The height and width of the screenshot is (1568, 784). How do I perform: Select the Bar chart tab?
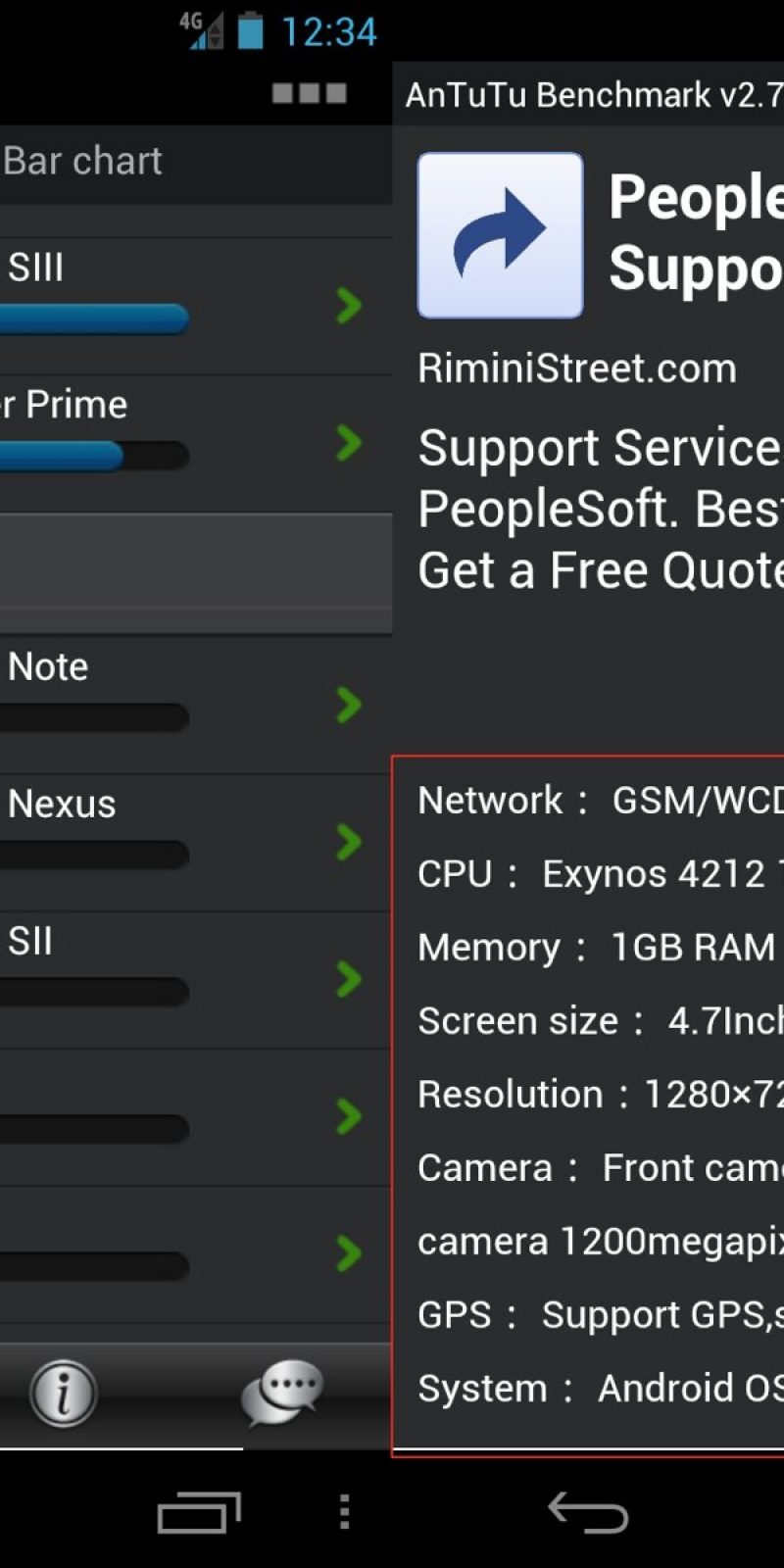click(x=83, y=162)
